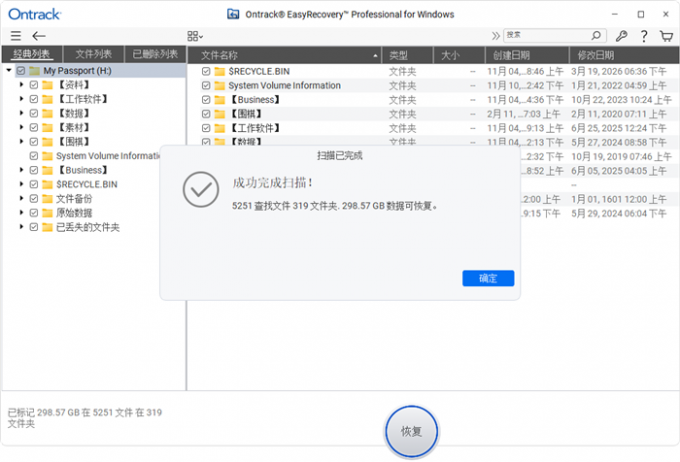Screen dimensions: 680x462
Task: Uncheck 【围棋】 checkbox in file list
Action: [x=206, y=114]
